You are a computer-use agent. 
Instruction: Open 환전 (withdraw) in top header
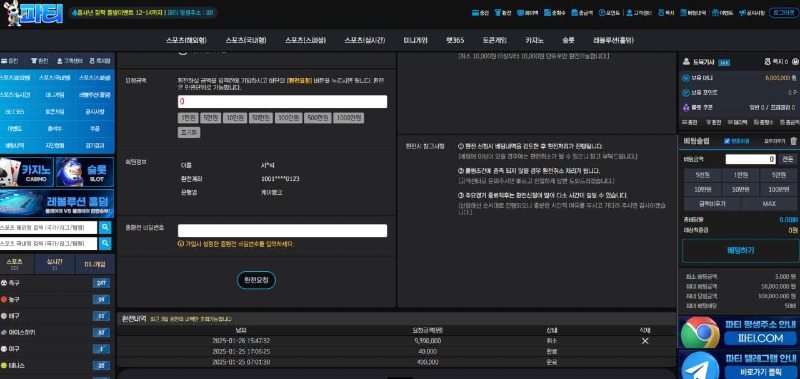[503, 13]
